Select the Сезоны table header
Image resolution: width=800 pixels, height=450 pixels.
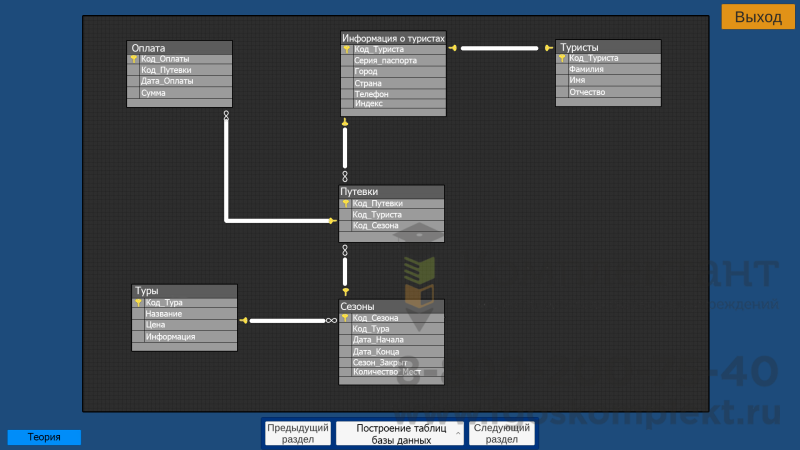391,306
